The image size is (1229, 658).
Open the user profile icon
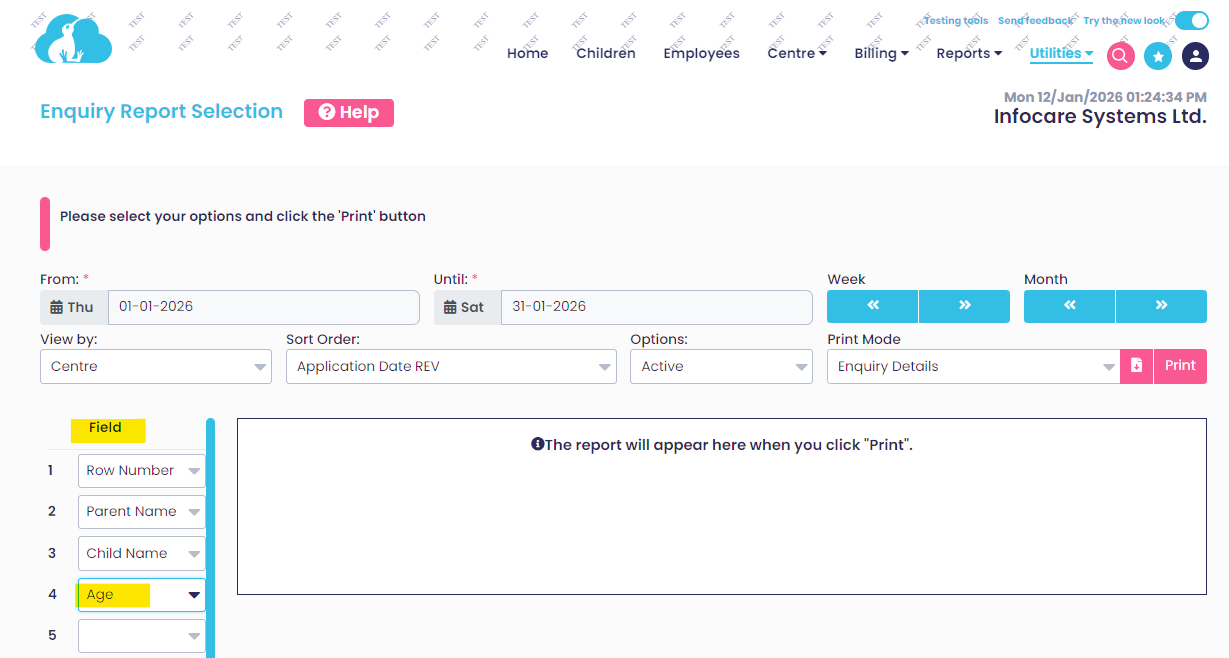point(1195,56)
